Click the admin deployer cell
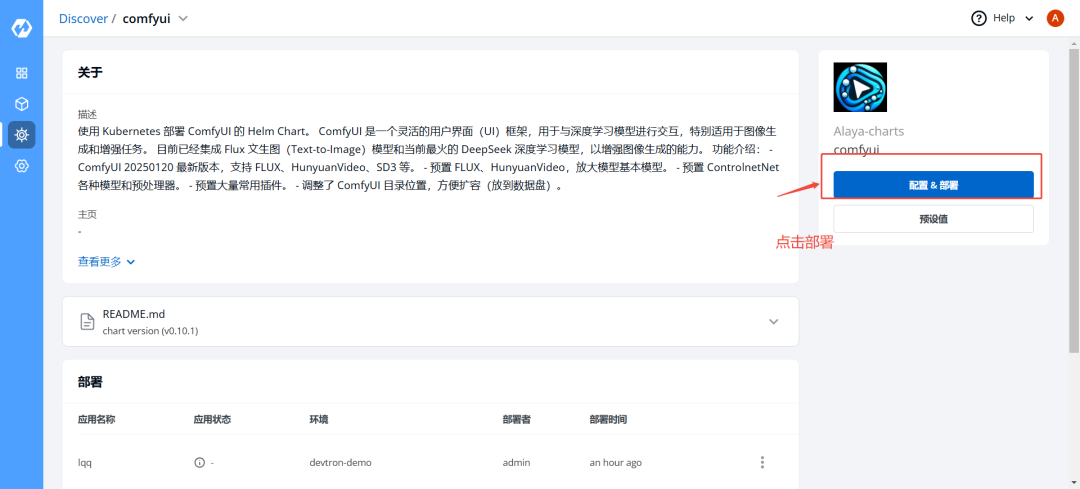Viewport: 1080px width, 489px height. [517, 463]
